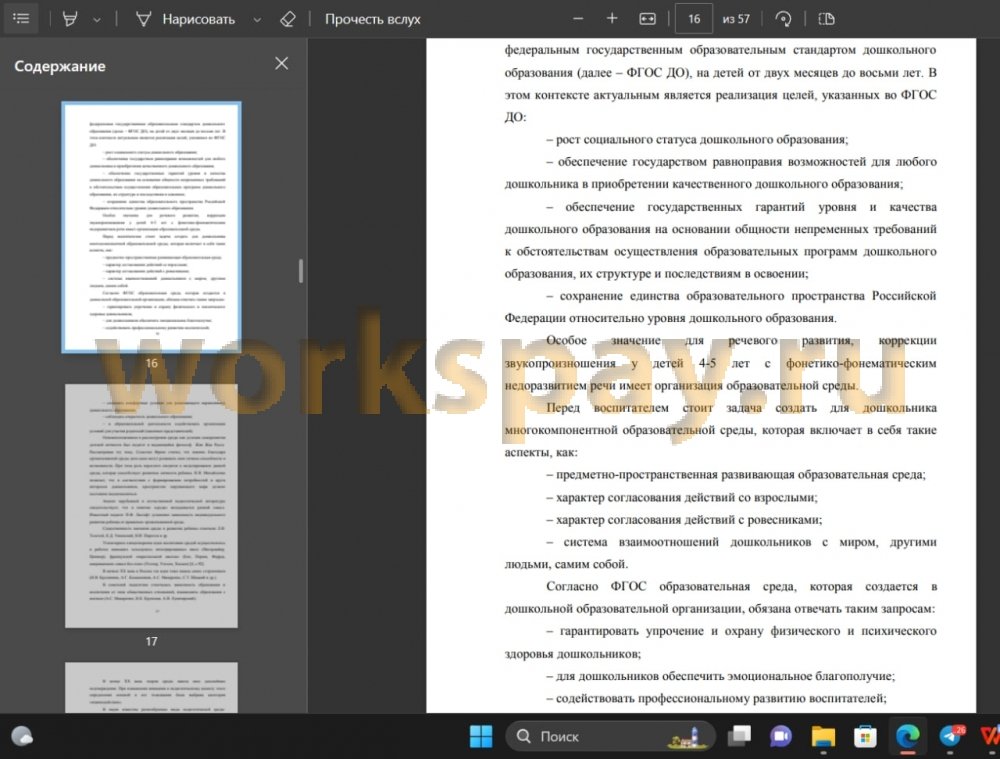Image resolution: width=1000 pixels, height=759 pixels.
Task: Click the number 17 label under thumbnail
Action: coord(152,642)
